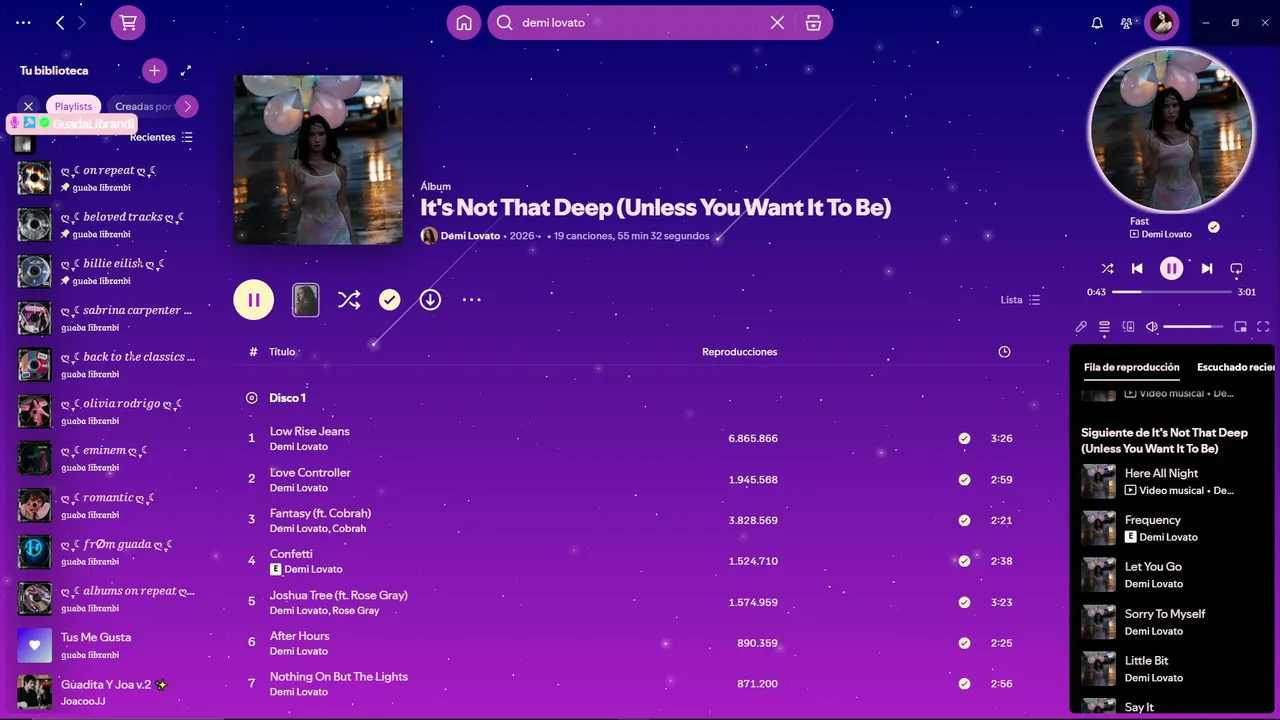Open the Recientes sort dropdown
This screenshot has width=1280, height=720.
(162, 137)
